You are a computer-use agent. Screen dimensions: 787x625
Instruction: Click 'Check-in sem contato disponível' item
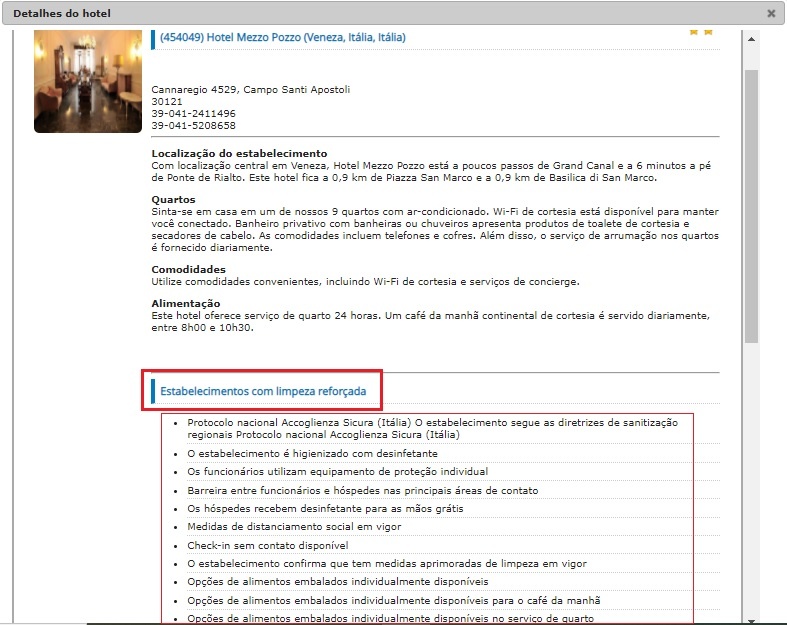coord(268,545)
